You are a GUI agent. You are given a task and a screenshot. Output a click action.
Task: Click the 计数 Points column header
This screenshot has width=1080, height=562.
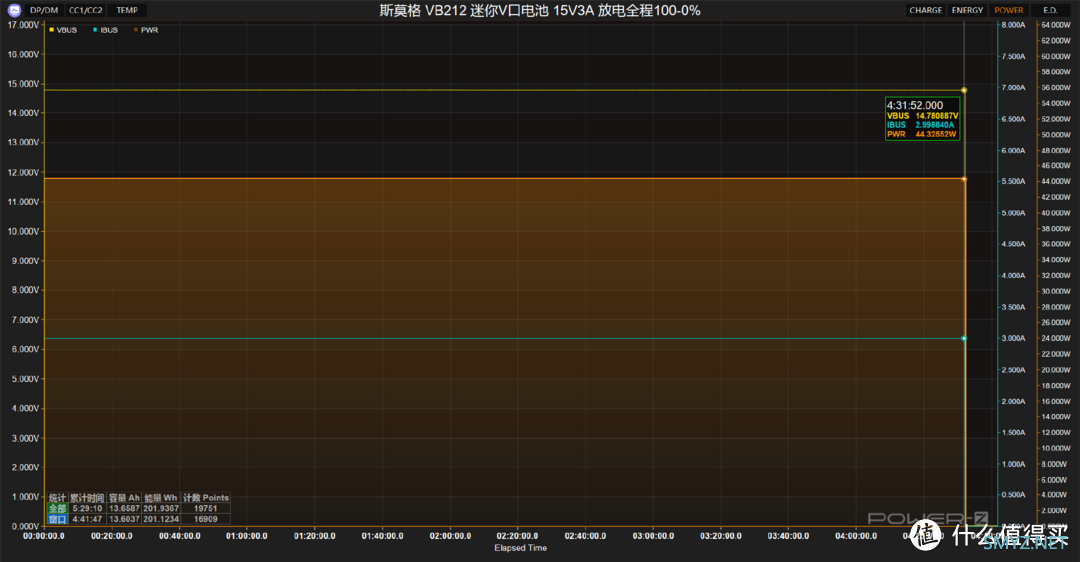[x=205, y=498]
